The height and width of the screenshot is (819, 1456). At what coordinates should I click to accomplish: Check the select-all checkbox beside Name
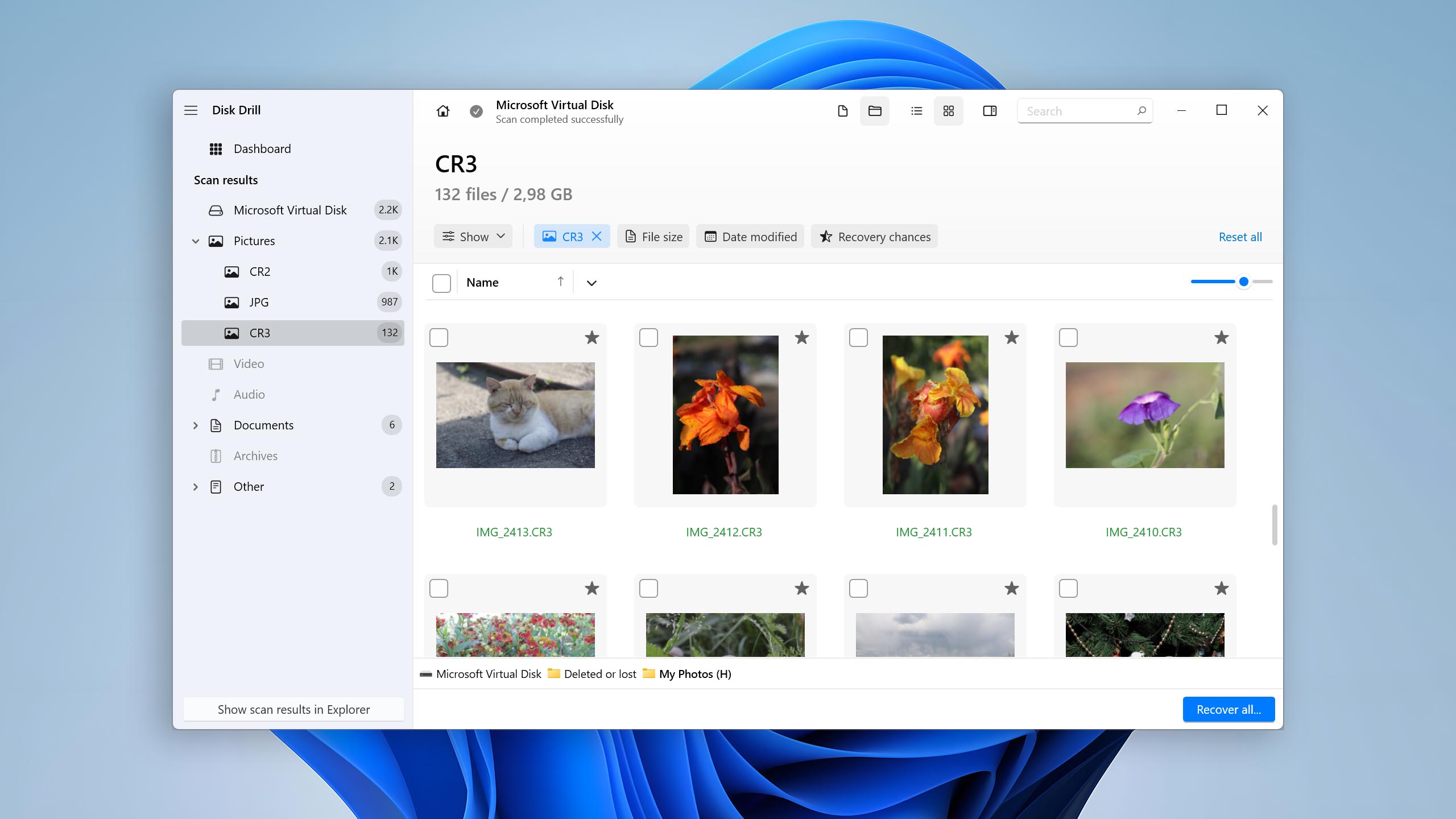441,283
